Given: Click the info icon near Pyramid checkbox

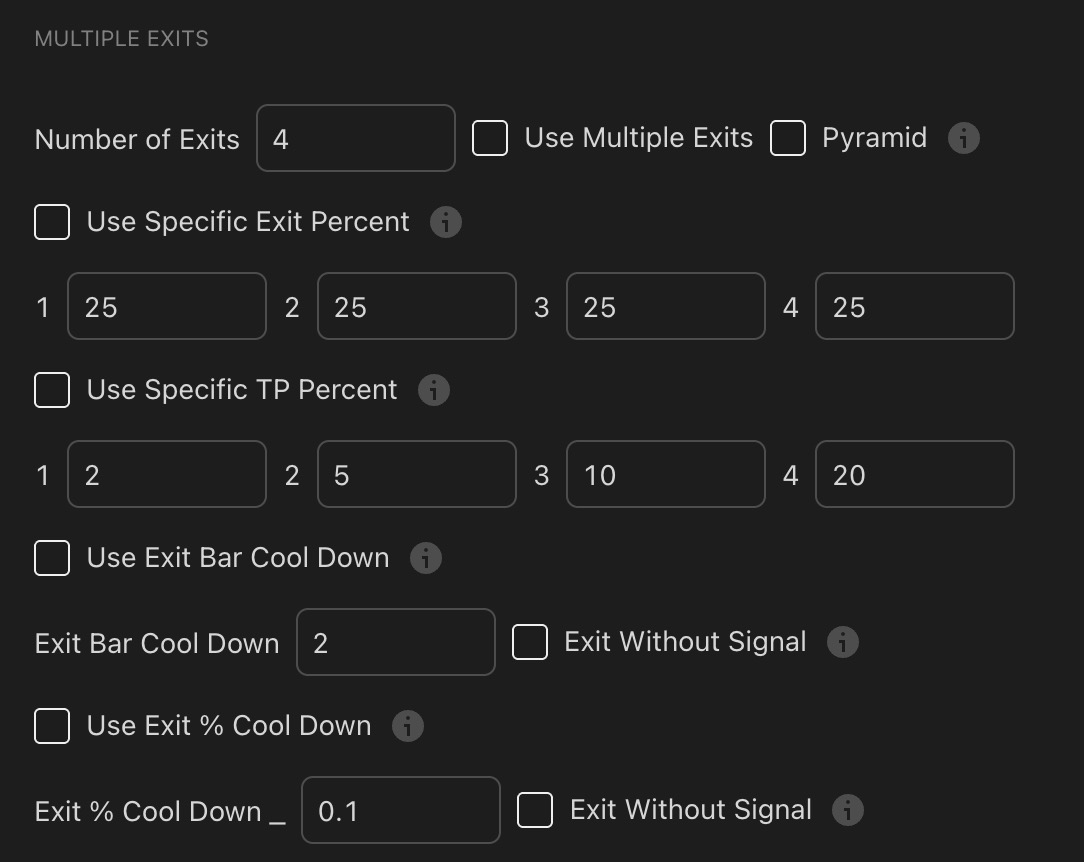Looking at the screenshot, I should 963,138.
